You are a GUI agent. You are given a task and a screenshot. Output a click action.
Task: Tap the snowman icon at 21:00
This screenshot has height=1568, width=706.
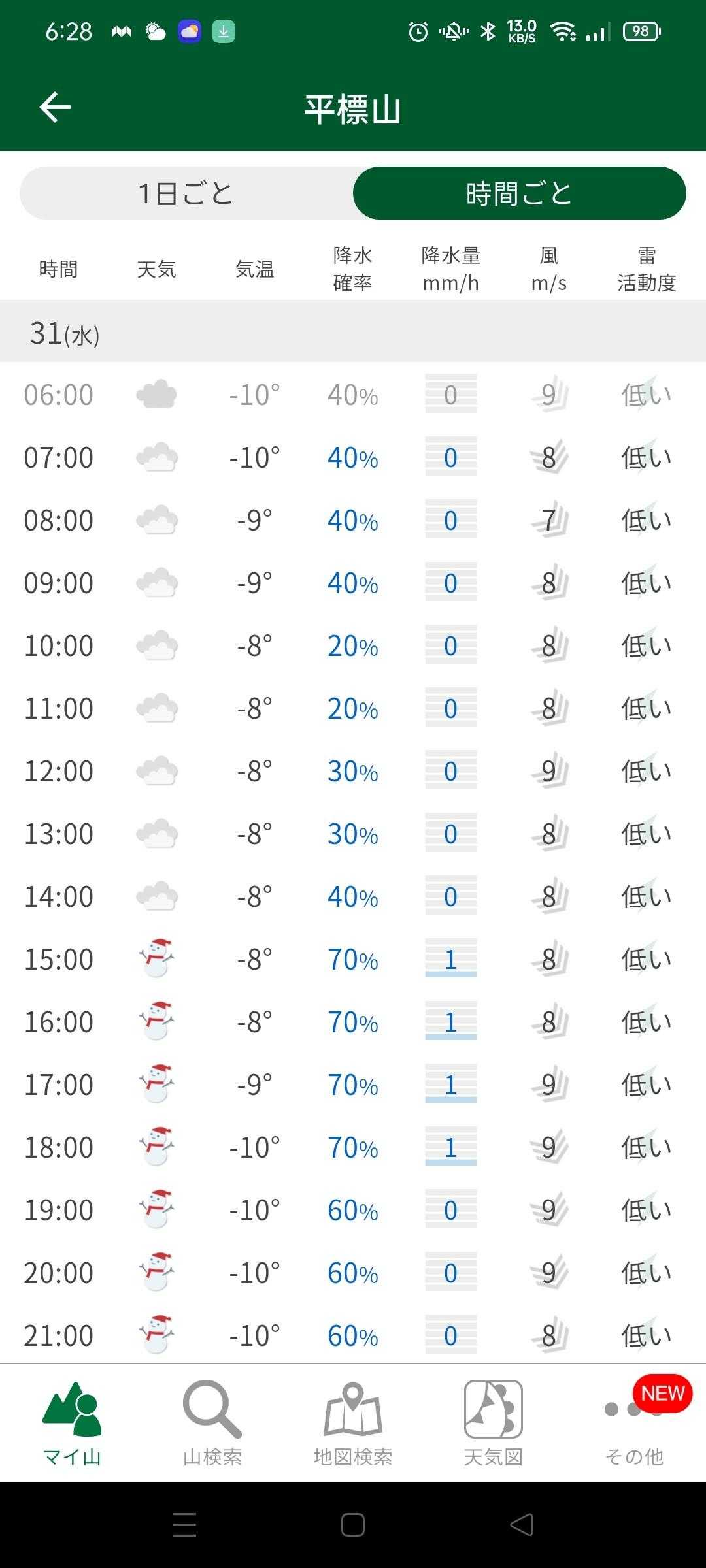157,1335
